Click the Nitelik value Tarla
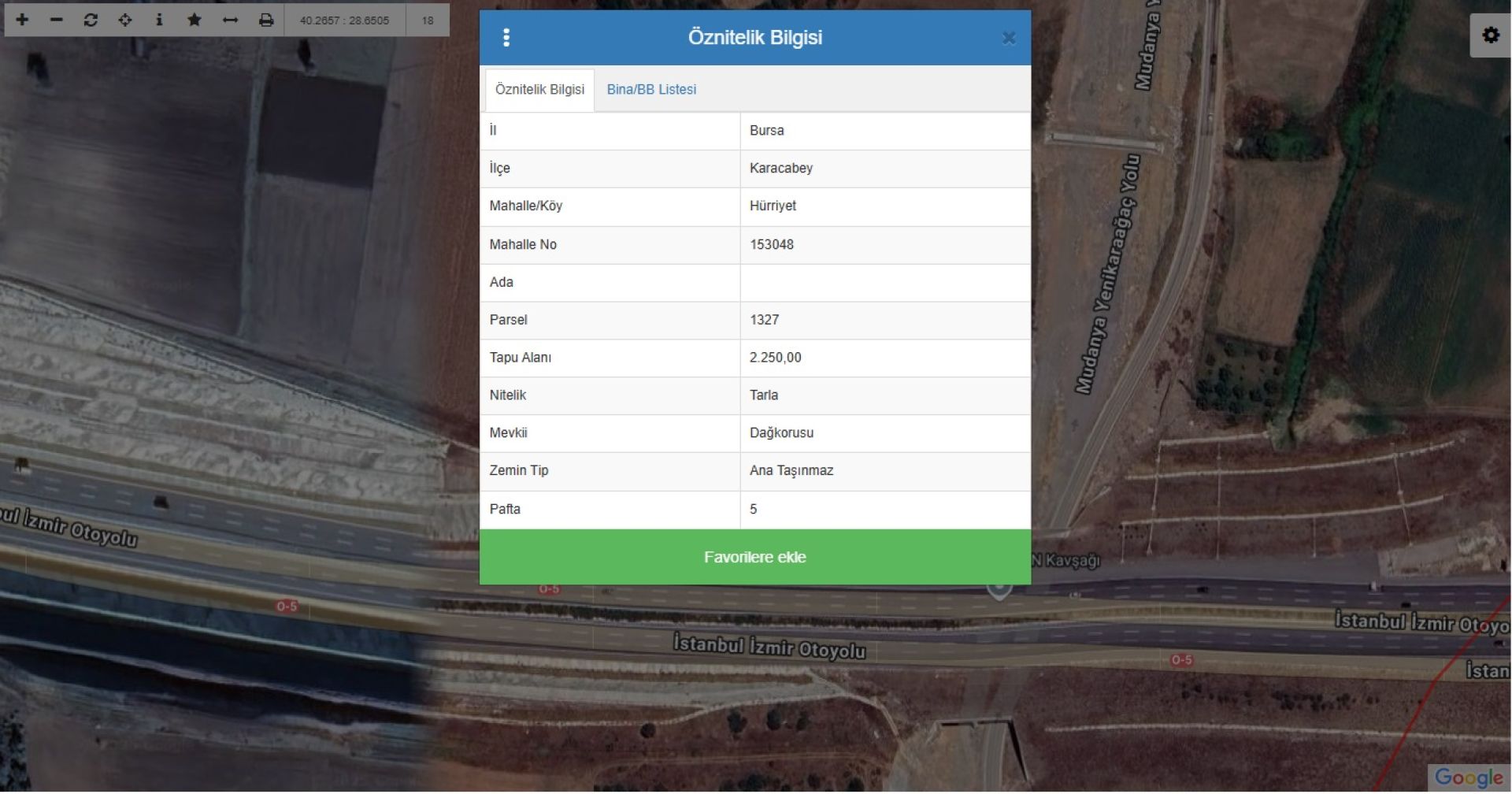This screenshot has height=794, width=1512. click(x=763, y=395)
